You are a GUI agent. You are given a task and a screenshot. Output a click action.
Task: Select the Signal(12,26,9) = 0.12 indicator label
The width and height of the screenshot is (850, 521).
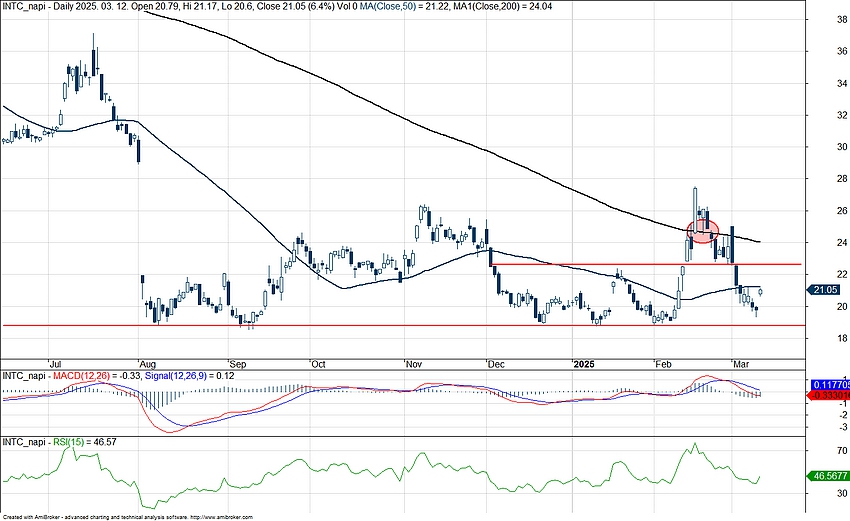(x=189, y=376)
